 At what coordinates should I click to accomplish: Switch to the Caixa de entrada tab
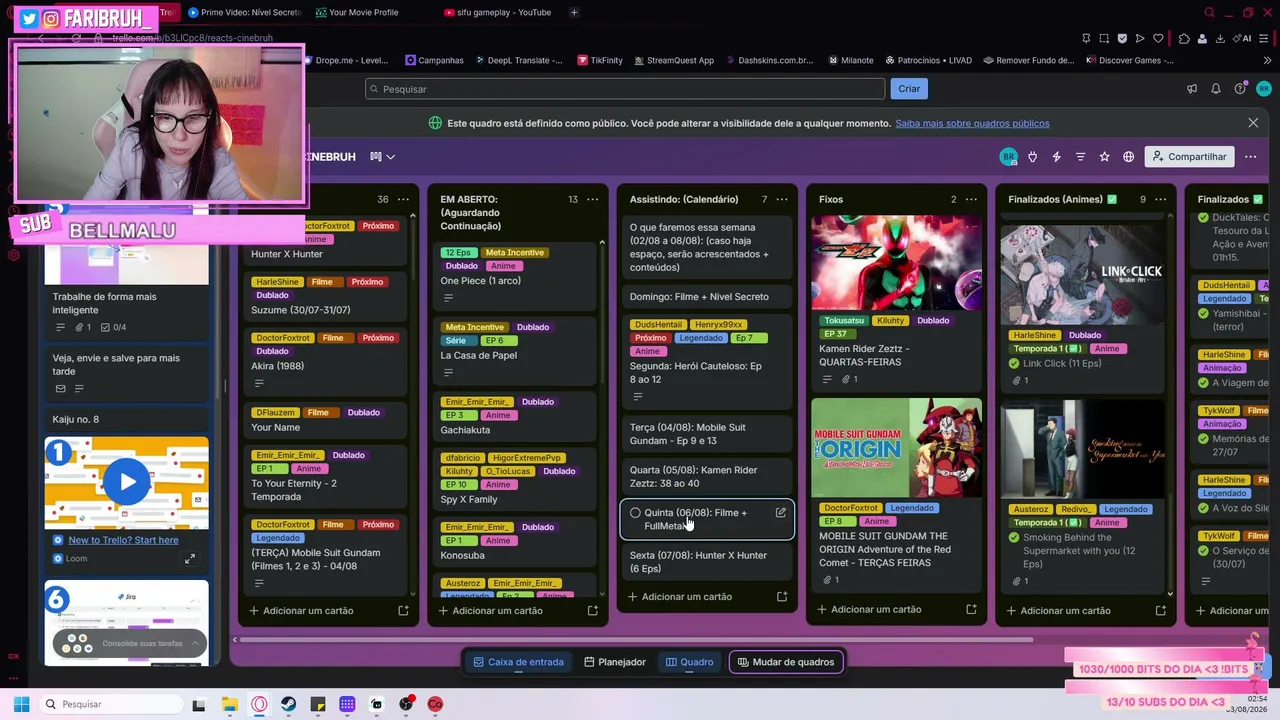(518, 662)
